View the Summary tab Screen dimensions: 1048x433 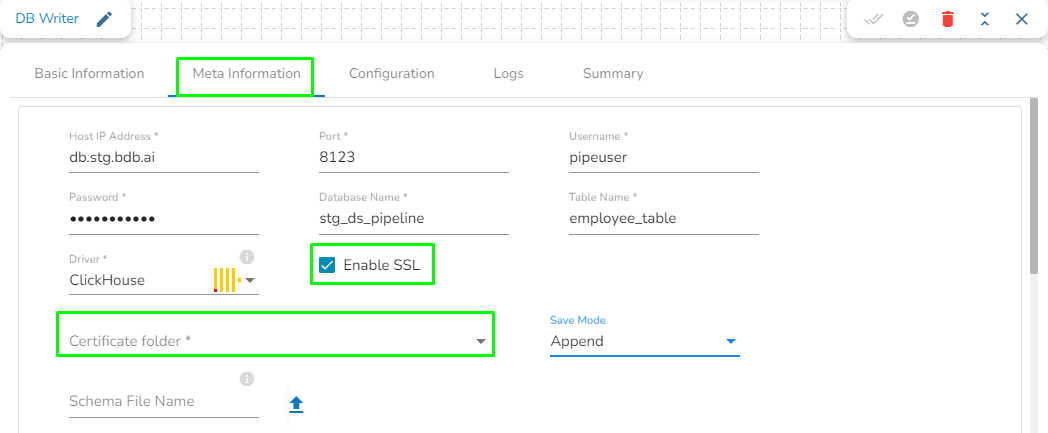point(612,74)
